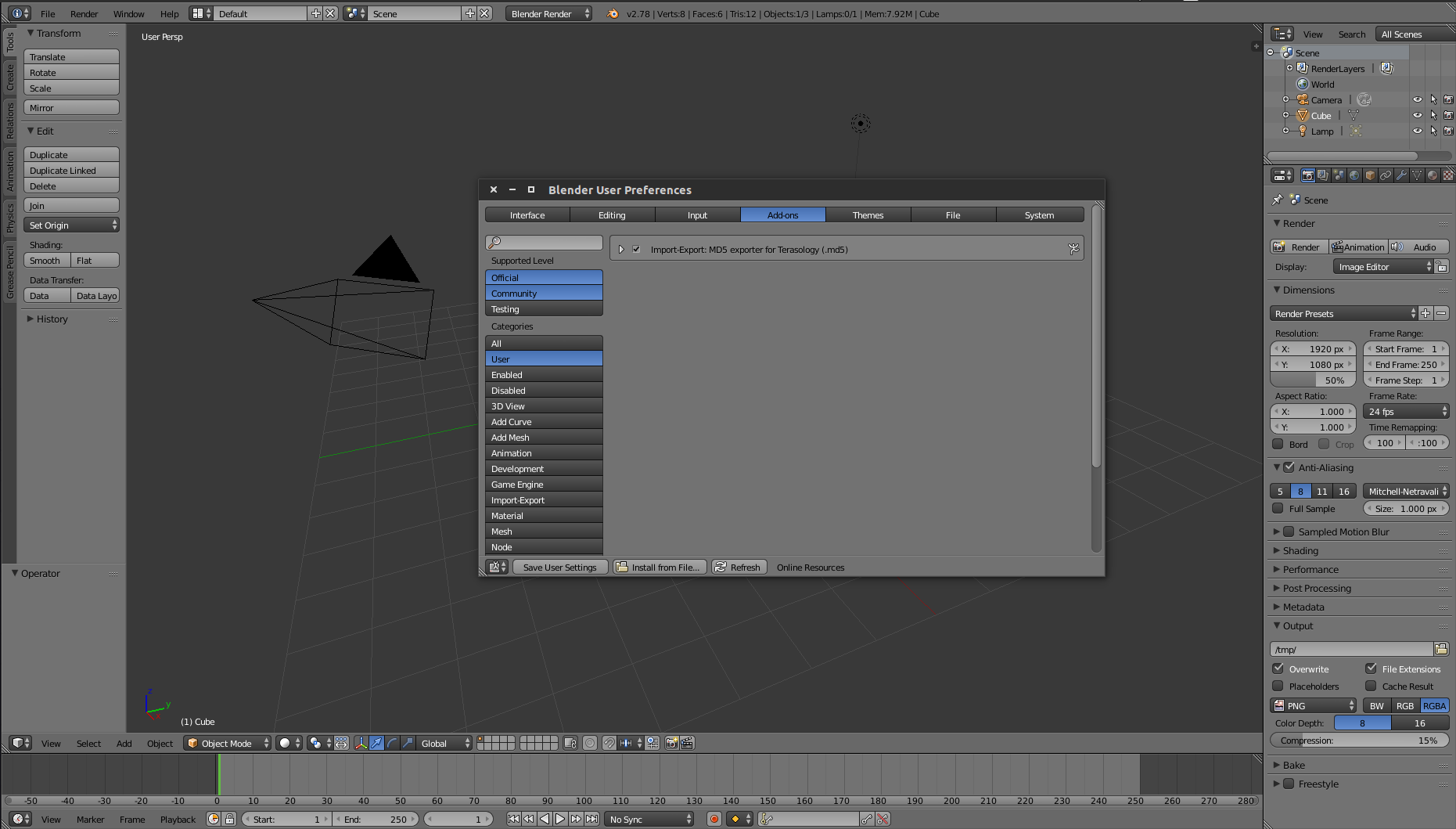Toggle the MD5 exporter add-on checkbox
This screenshot has height=829, width=1456.
636,250
